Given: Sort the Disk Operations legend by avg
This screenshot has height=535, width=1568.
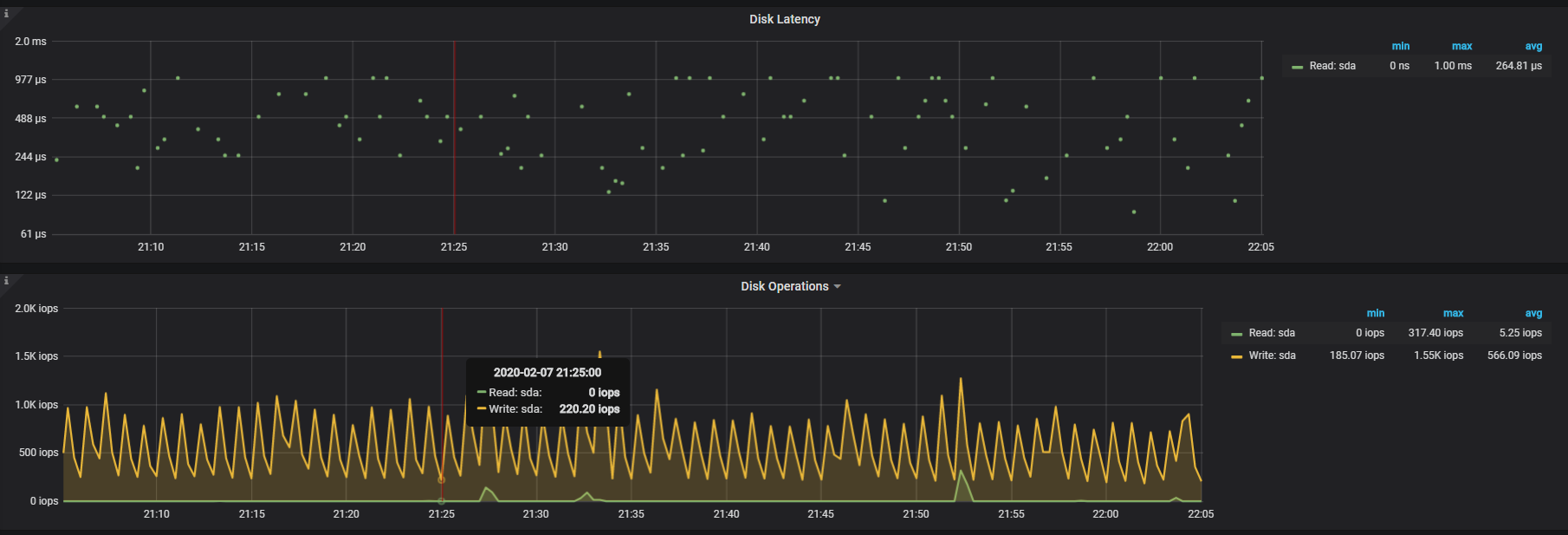Looking at the screenshot, I should 1533,313.
